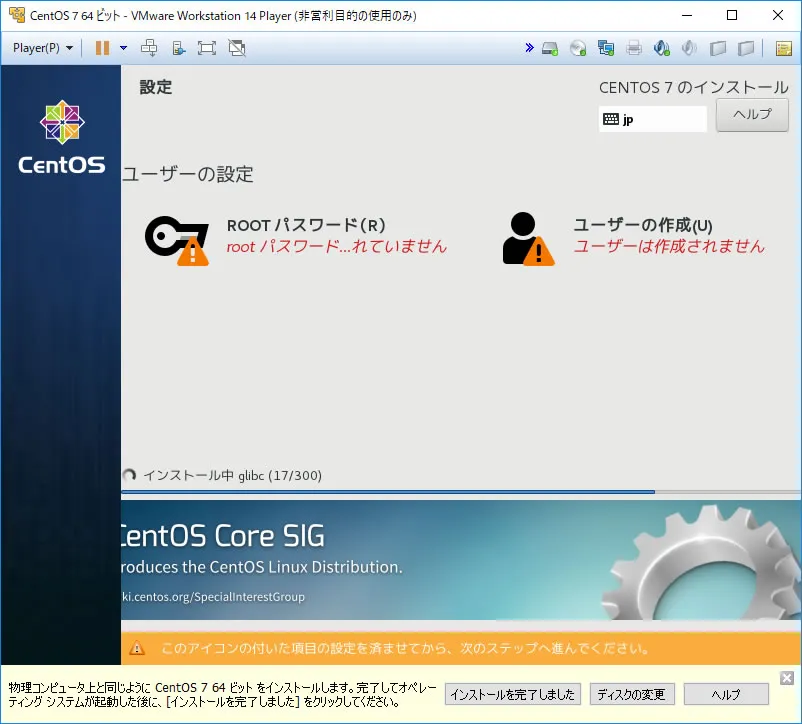Click the ROOT パスワード(R) label
802x724 pixels.
tap(306, 225)
